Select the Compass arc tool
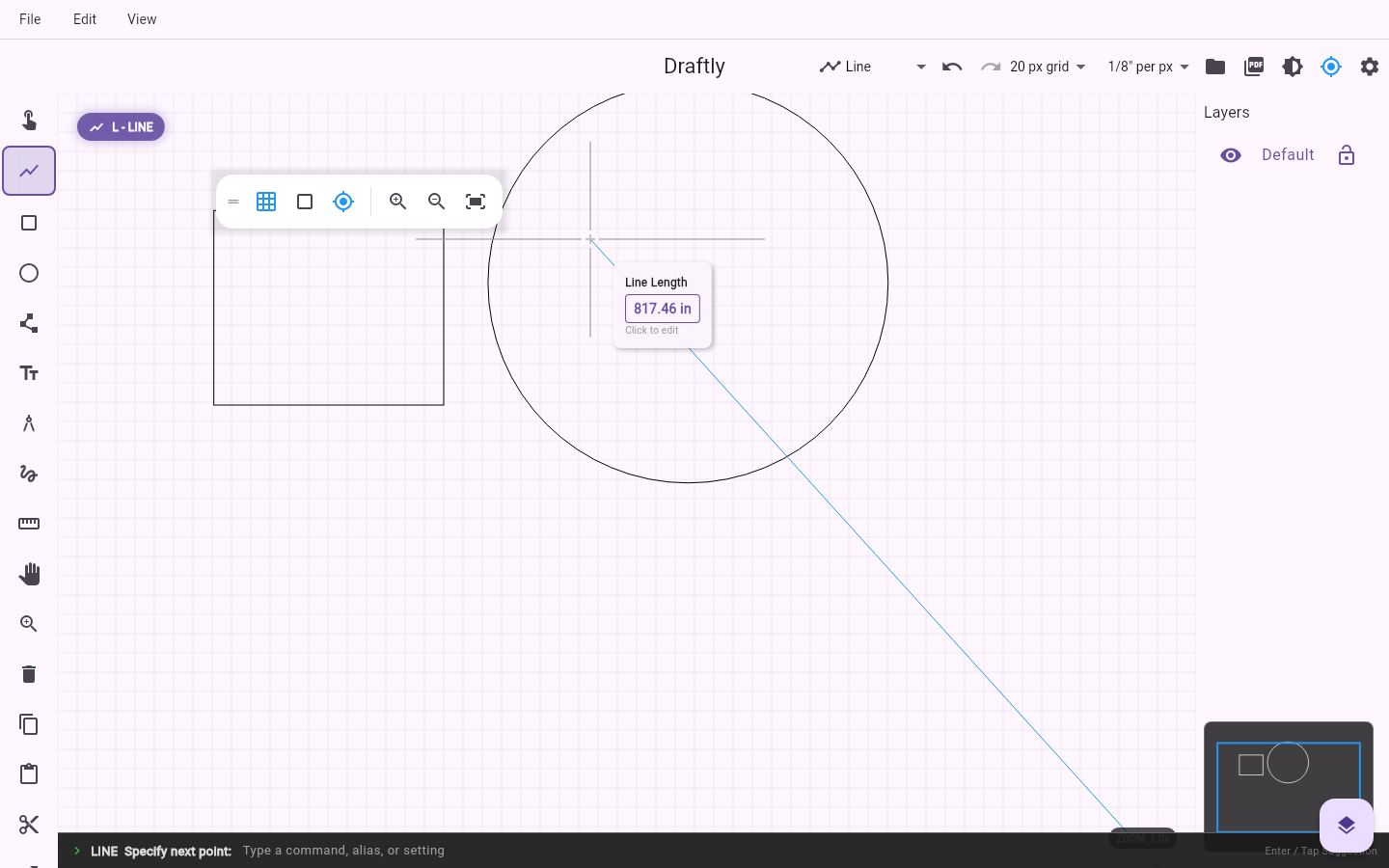 point(29,423)
